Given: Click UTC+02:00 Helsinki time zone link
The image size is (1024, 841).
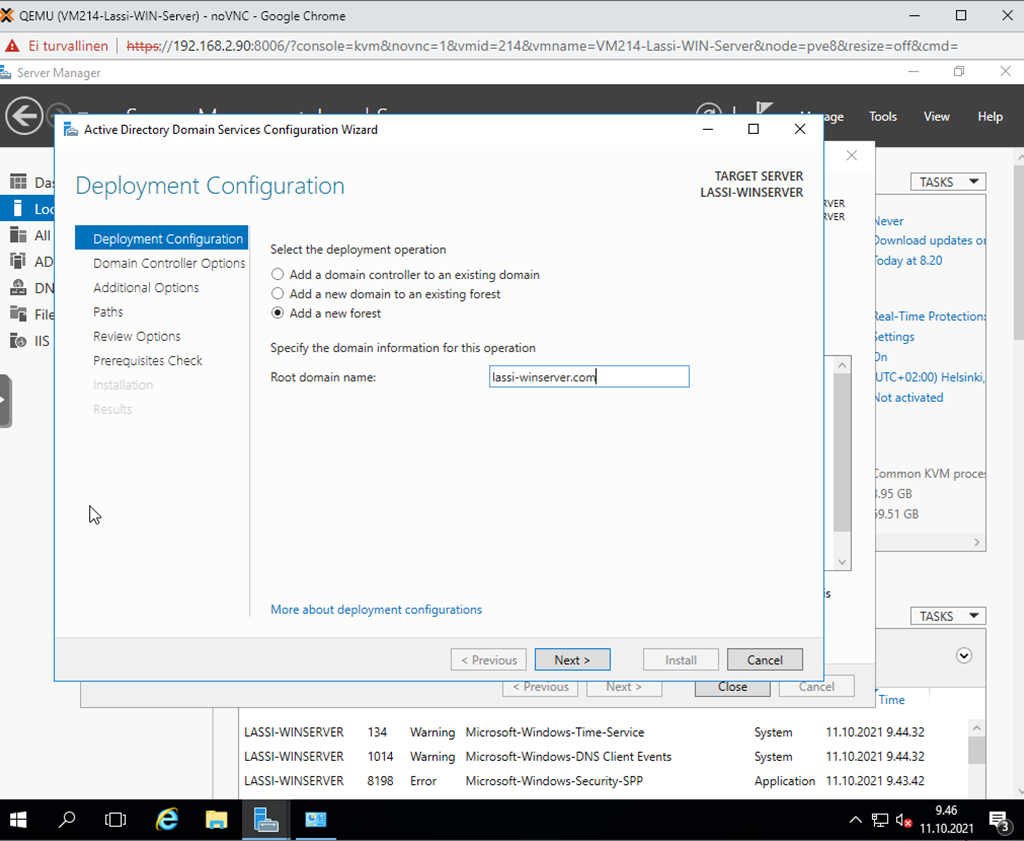Looking at the screenshot, I should tap(930, 377).
